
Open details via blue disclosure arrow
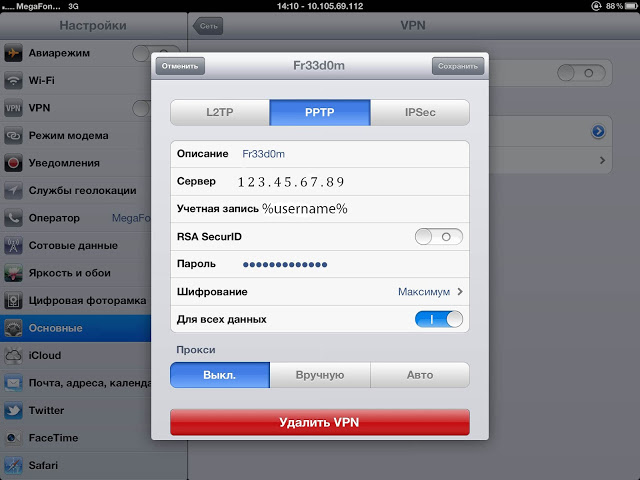tap(599, 131)
